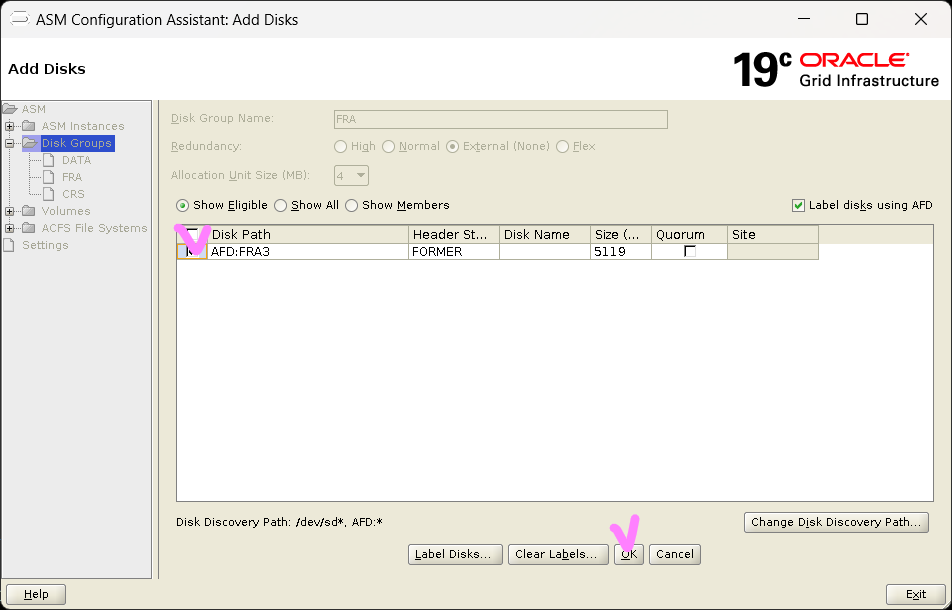Expand the ACFS File Systems tree node
The image size is (952, 610).
[x=10, y=228]
